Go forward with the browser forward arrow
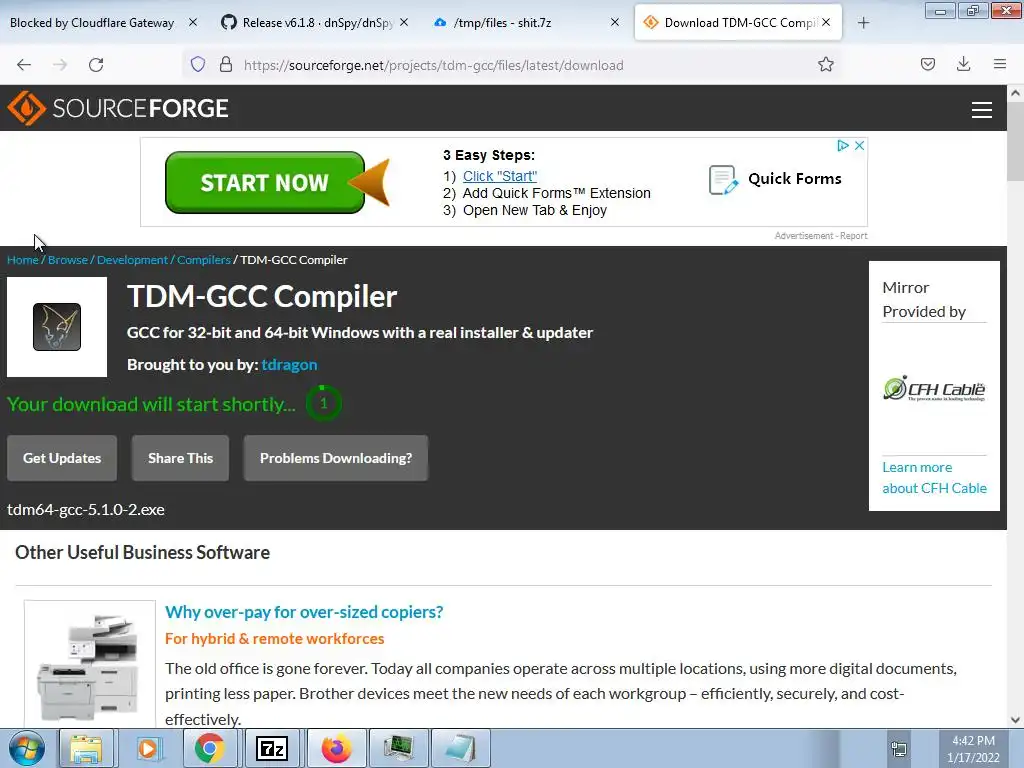Image resolution: width=1024 pixels, height=768 pixels. [60, 65]
